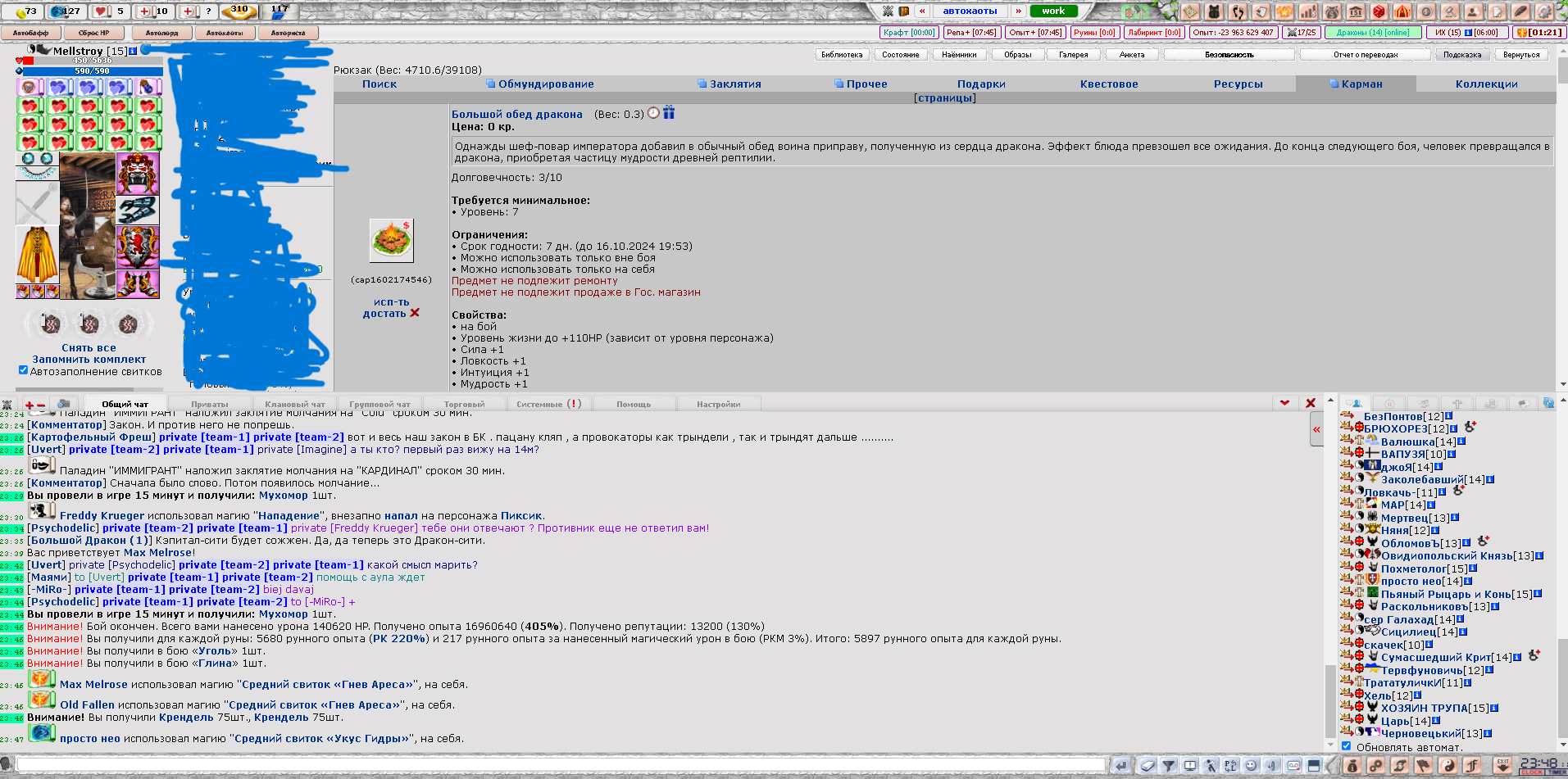Open the map icon in top toolbar

click(1190, 11)
